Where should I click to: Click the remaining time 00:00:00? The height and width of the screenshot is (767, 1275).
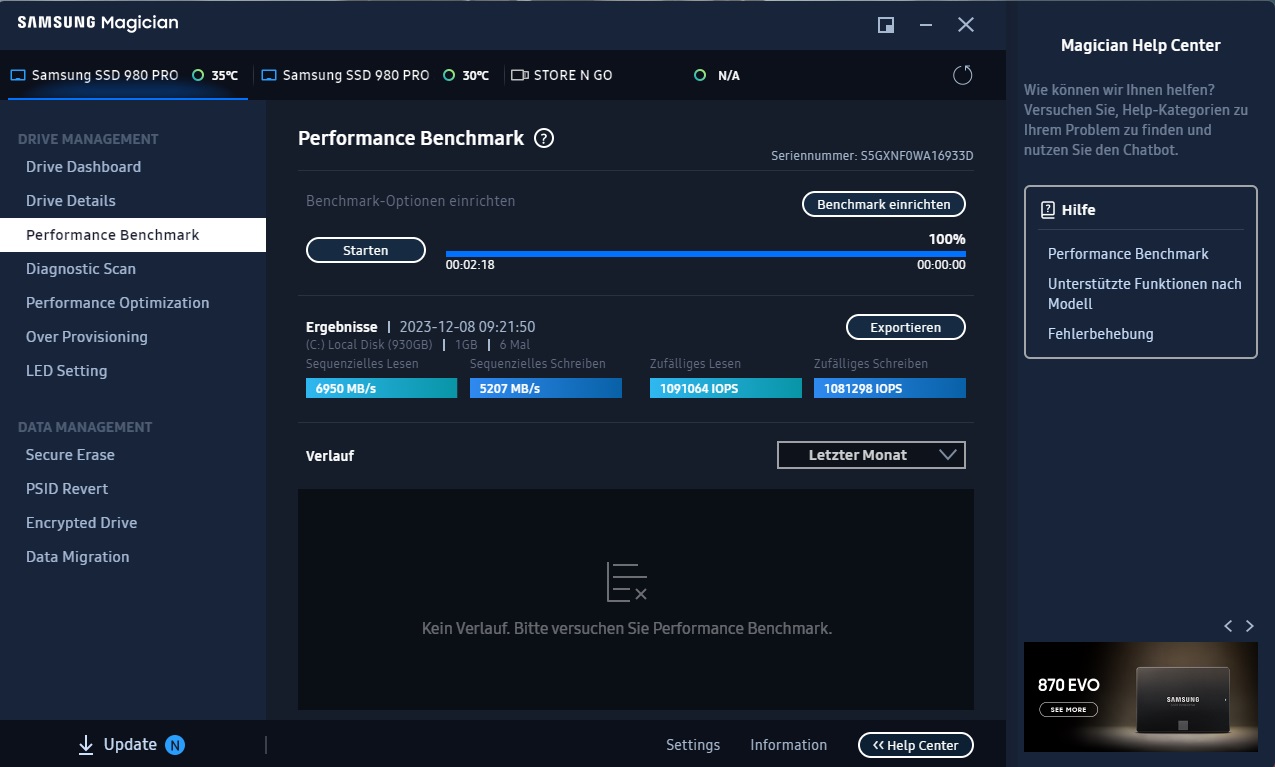941,266
